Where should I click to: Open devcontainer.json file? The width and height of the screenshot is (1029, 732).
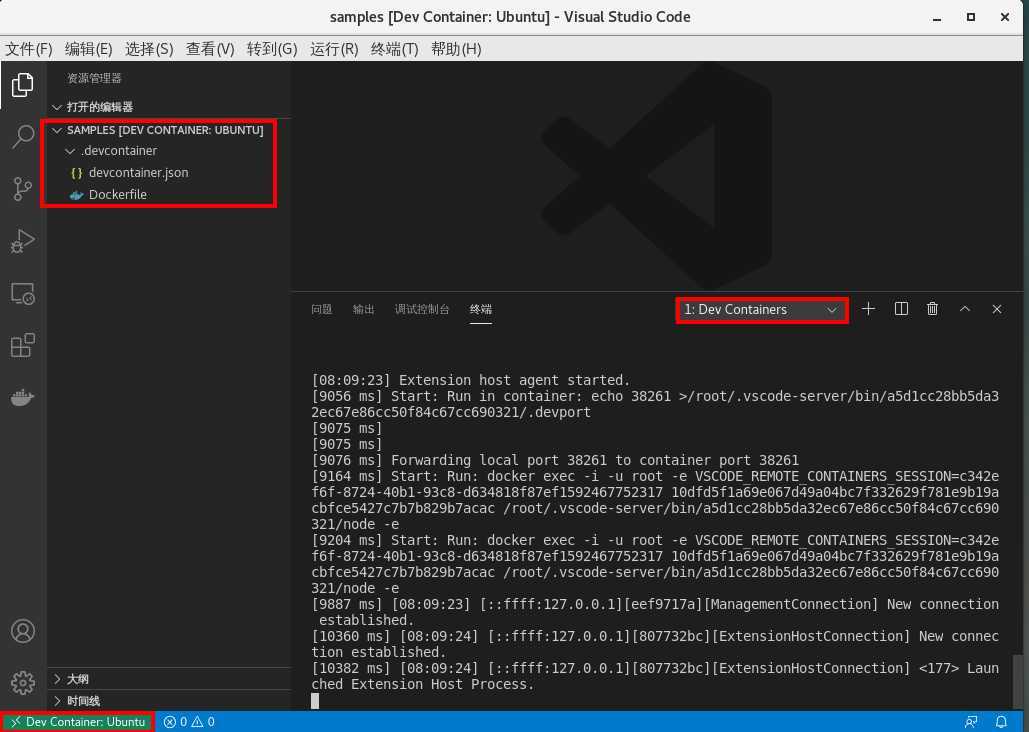169,173
